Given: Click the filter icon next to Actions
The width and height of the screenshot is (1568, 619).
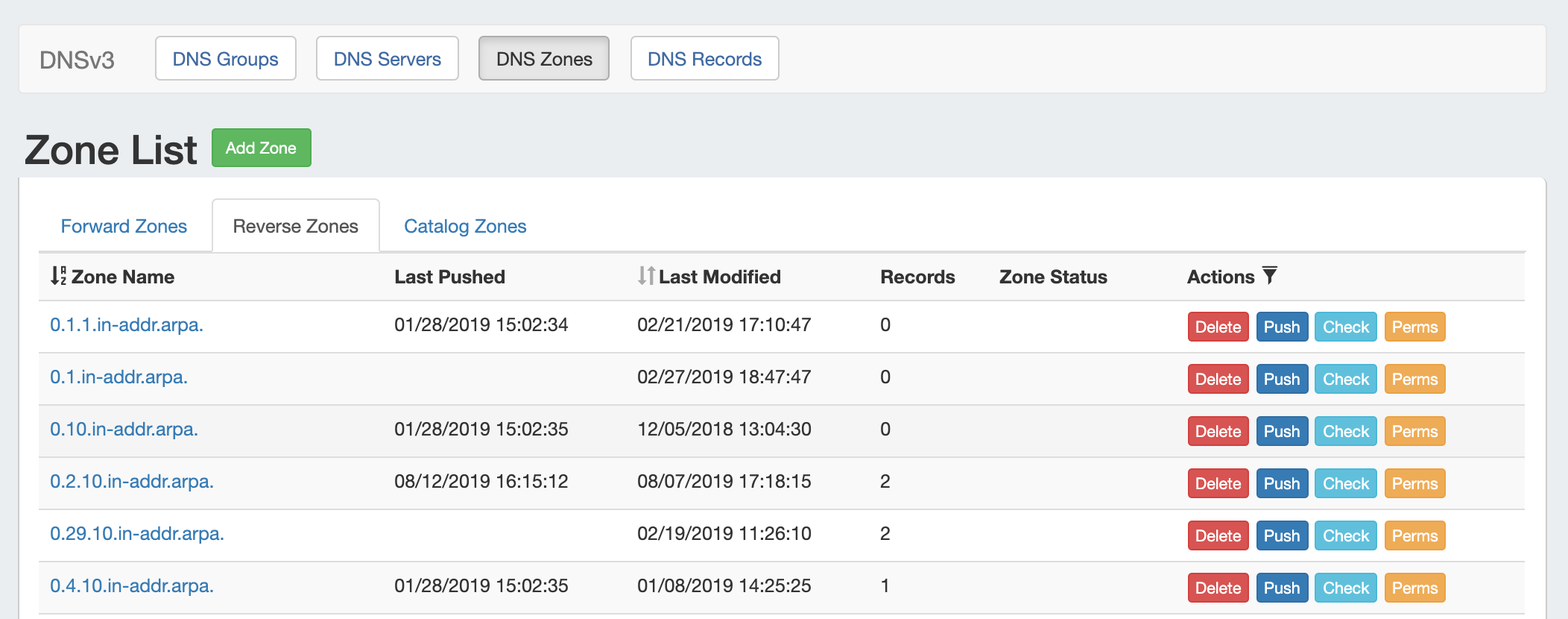Looking at the screenshot, I should tap(1270, 276).
